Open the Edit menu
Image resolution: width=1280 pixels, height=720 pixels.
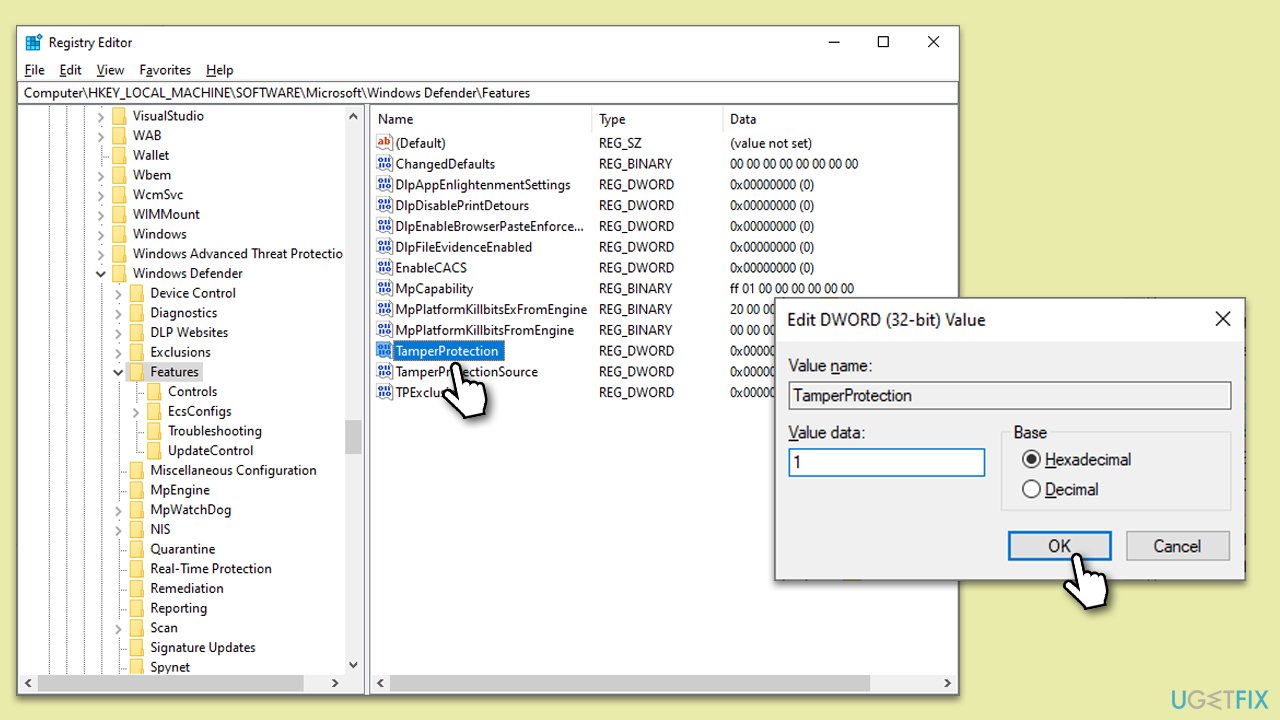pos(69,70)
